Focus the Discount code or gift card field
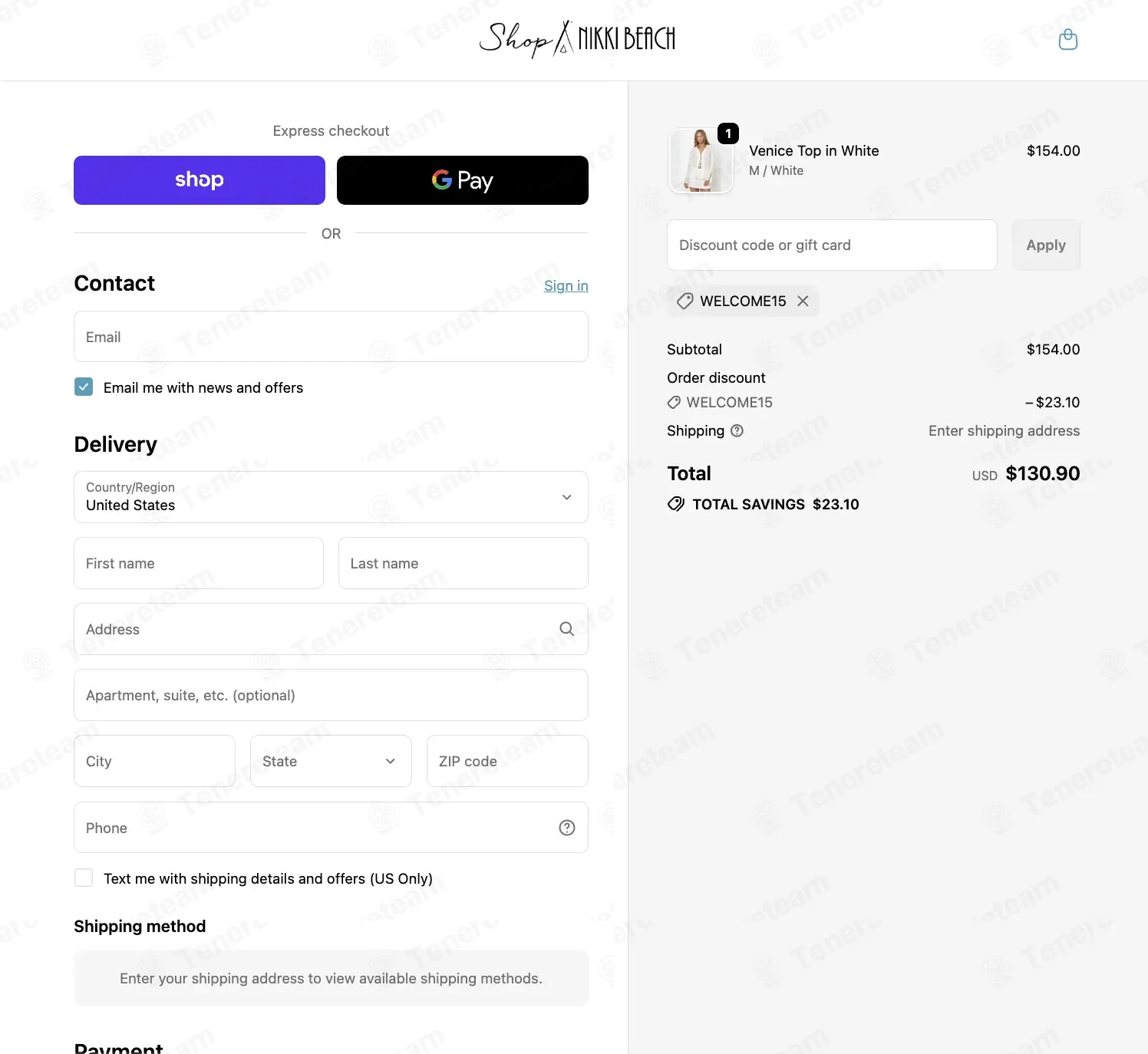Viewport: 1148px width, 1054px height. point(832,245)
